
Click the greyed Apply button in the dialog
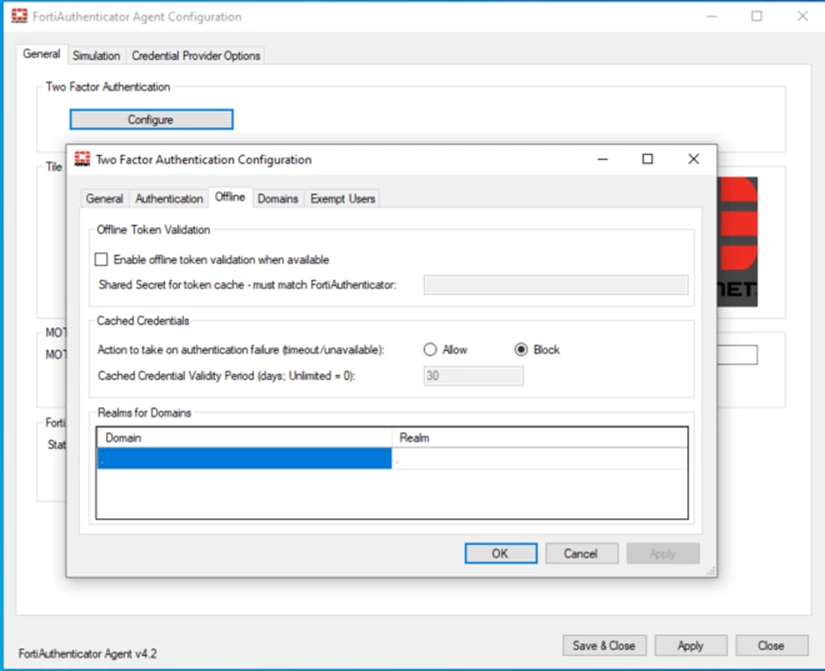(662, 553)
